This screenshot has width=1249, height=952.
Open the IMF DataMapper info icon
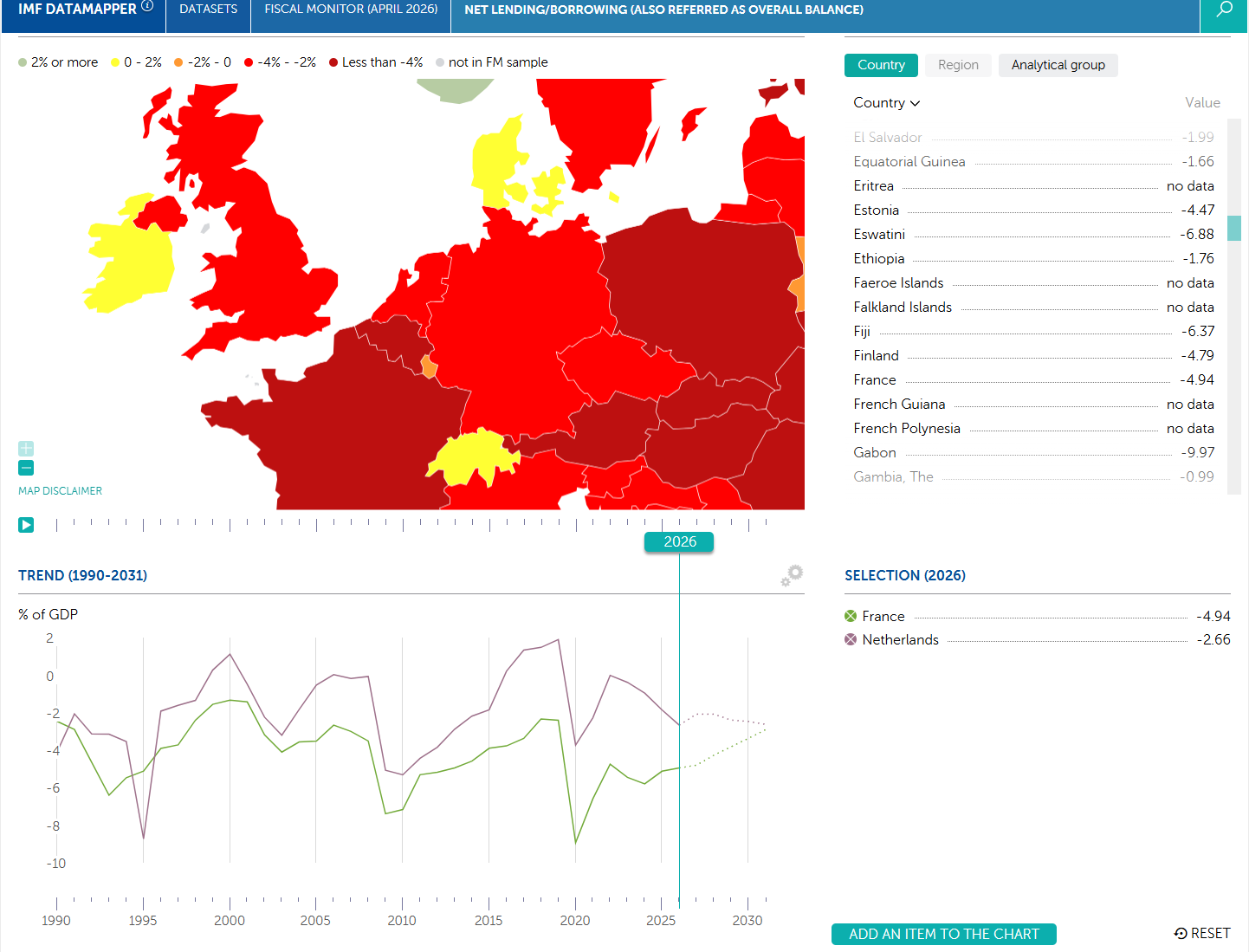click(x=147, y=6)
